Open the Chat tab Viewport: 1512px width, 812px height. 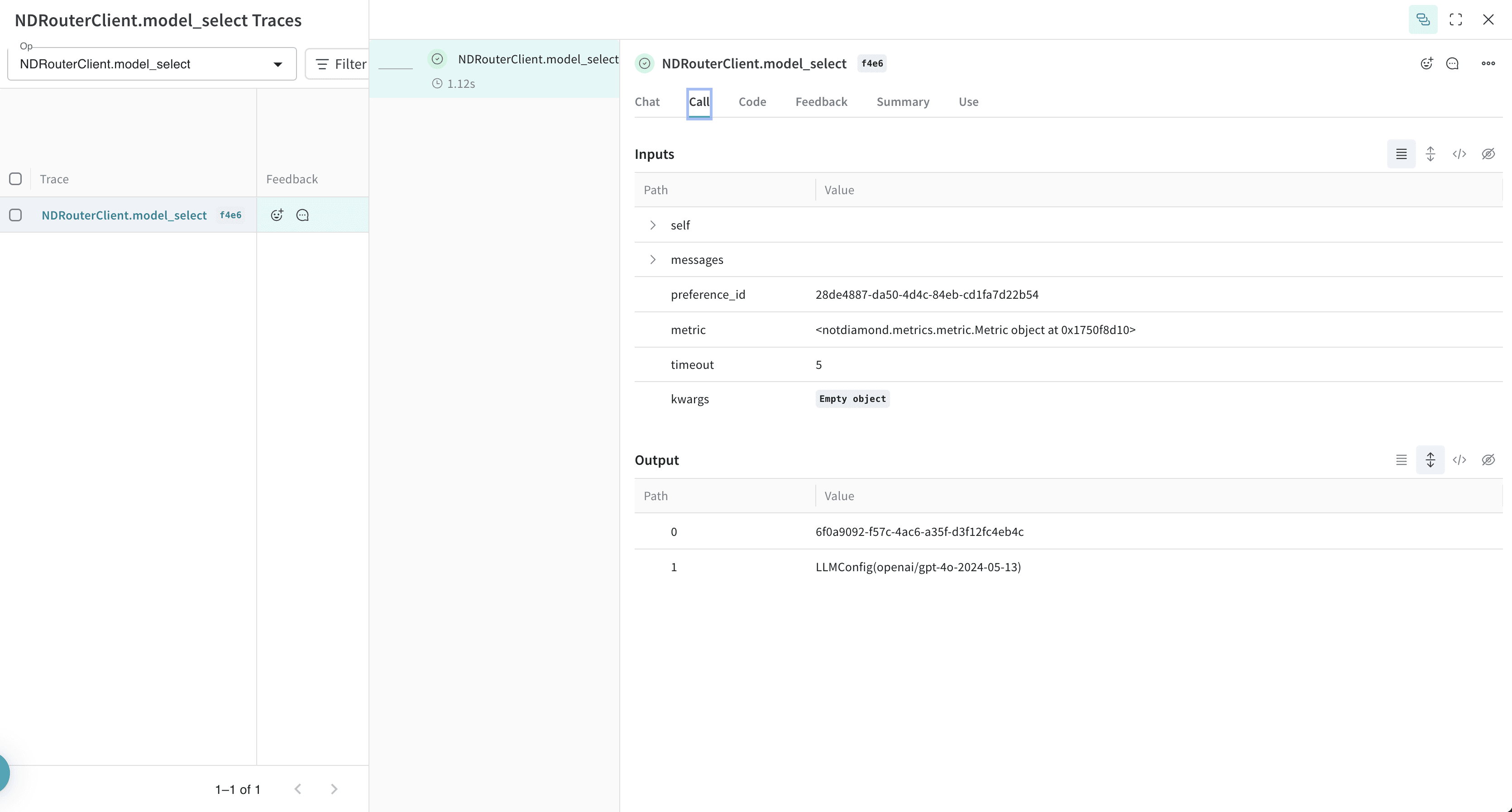pyautogui.click(x=647, y=102)
